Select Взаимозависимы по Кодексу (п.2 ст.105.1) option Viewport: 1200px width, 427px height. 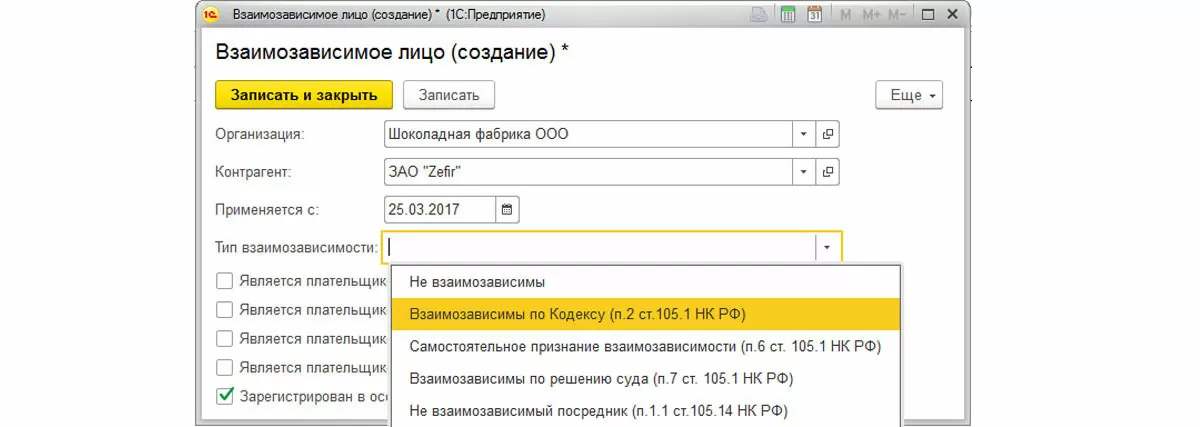coord(646,314)
